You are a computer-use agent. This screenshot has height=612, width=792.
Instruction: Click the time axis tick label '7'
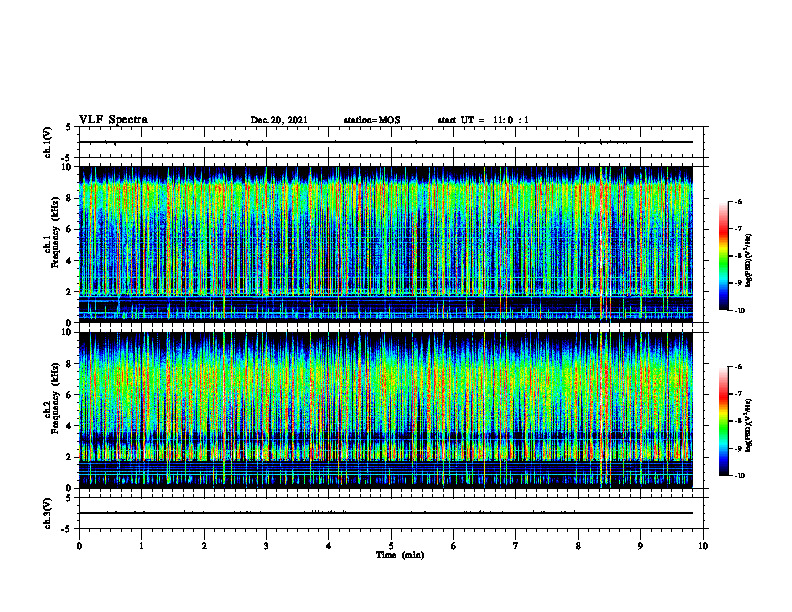coord(516,546)
